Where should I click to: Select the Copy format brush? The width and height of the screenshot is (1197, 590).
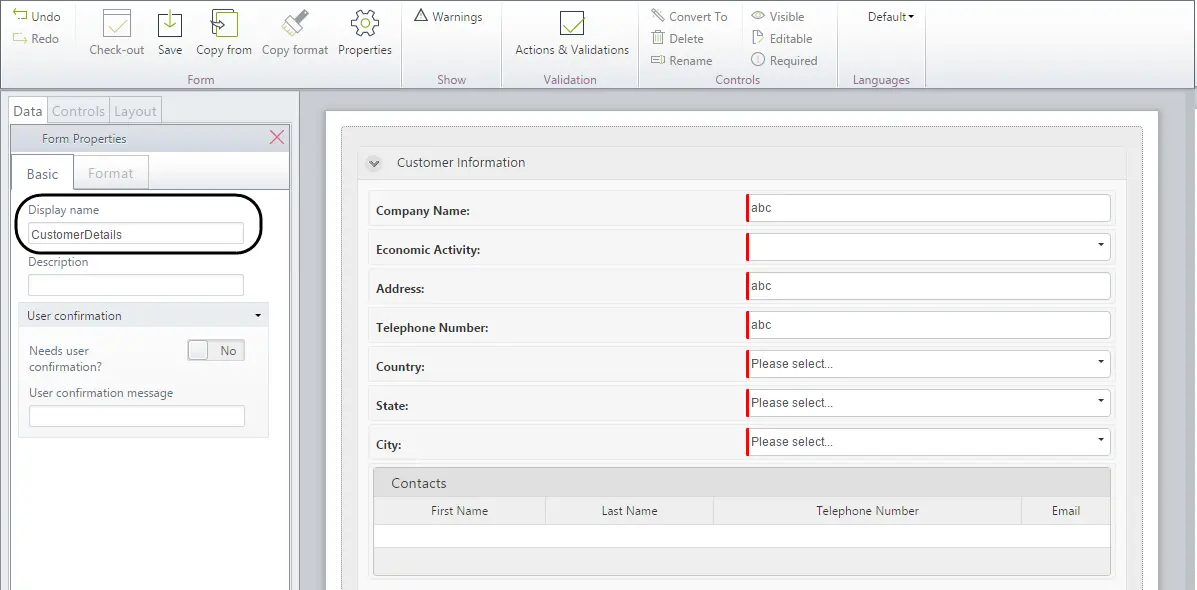coord(295,24)
